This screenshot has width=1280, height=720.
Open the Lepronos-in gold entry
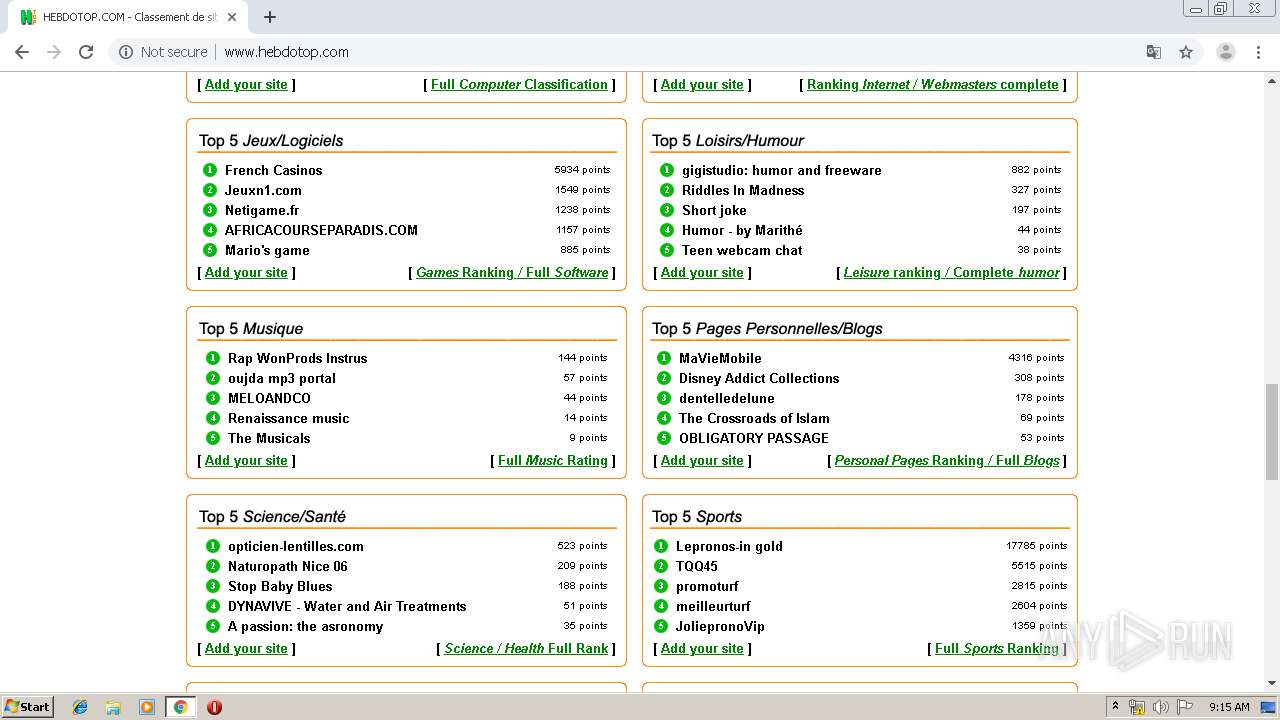coord(729,546)
